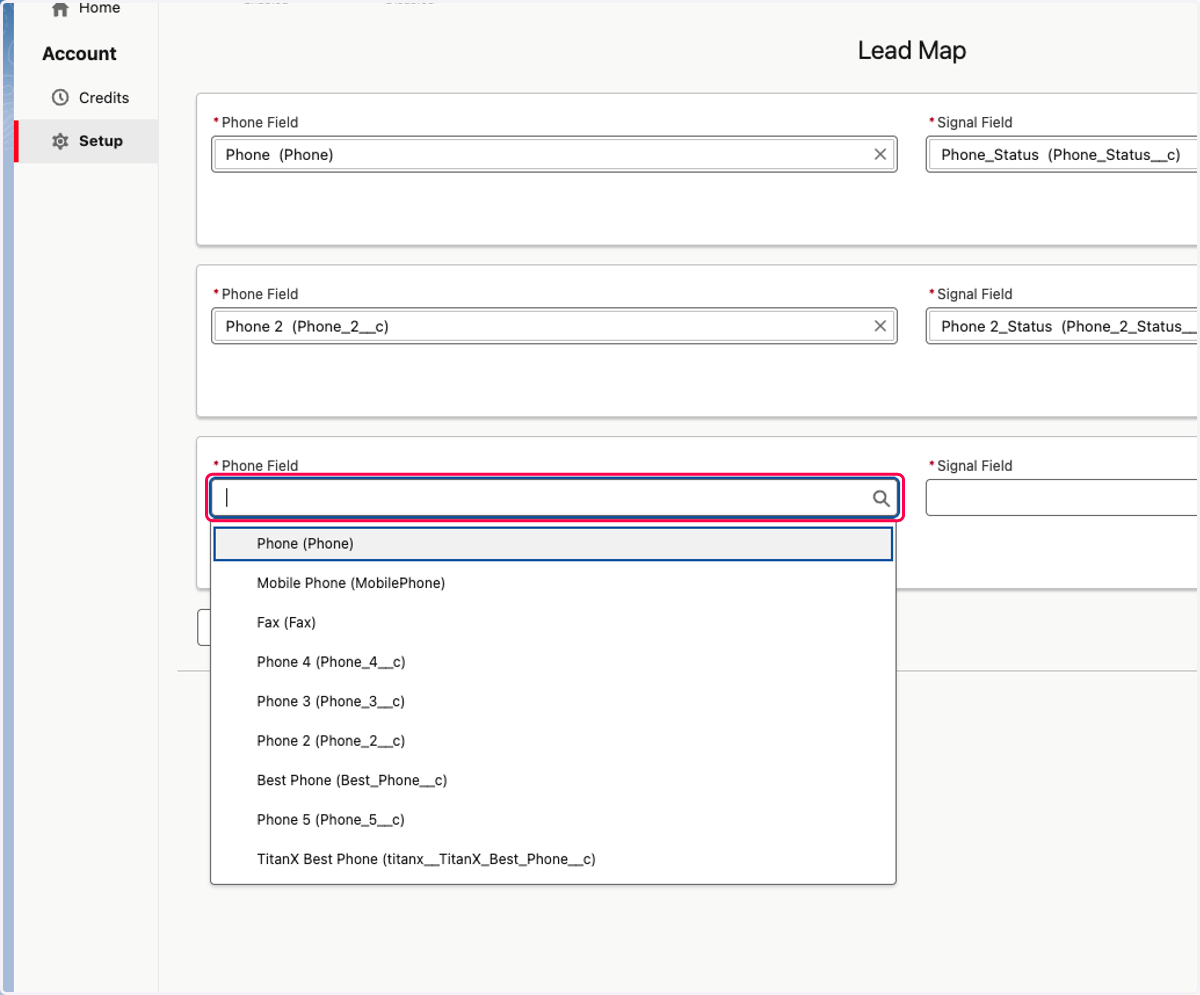Screen dimensions: 1200x995
Task: Click the Phone 2 (Phone_2__c) field combobox
Action: click(x=554, y=326)
